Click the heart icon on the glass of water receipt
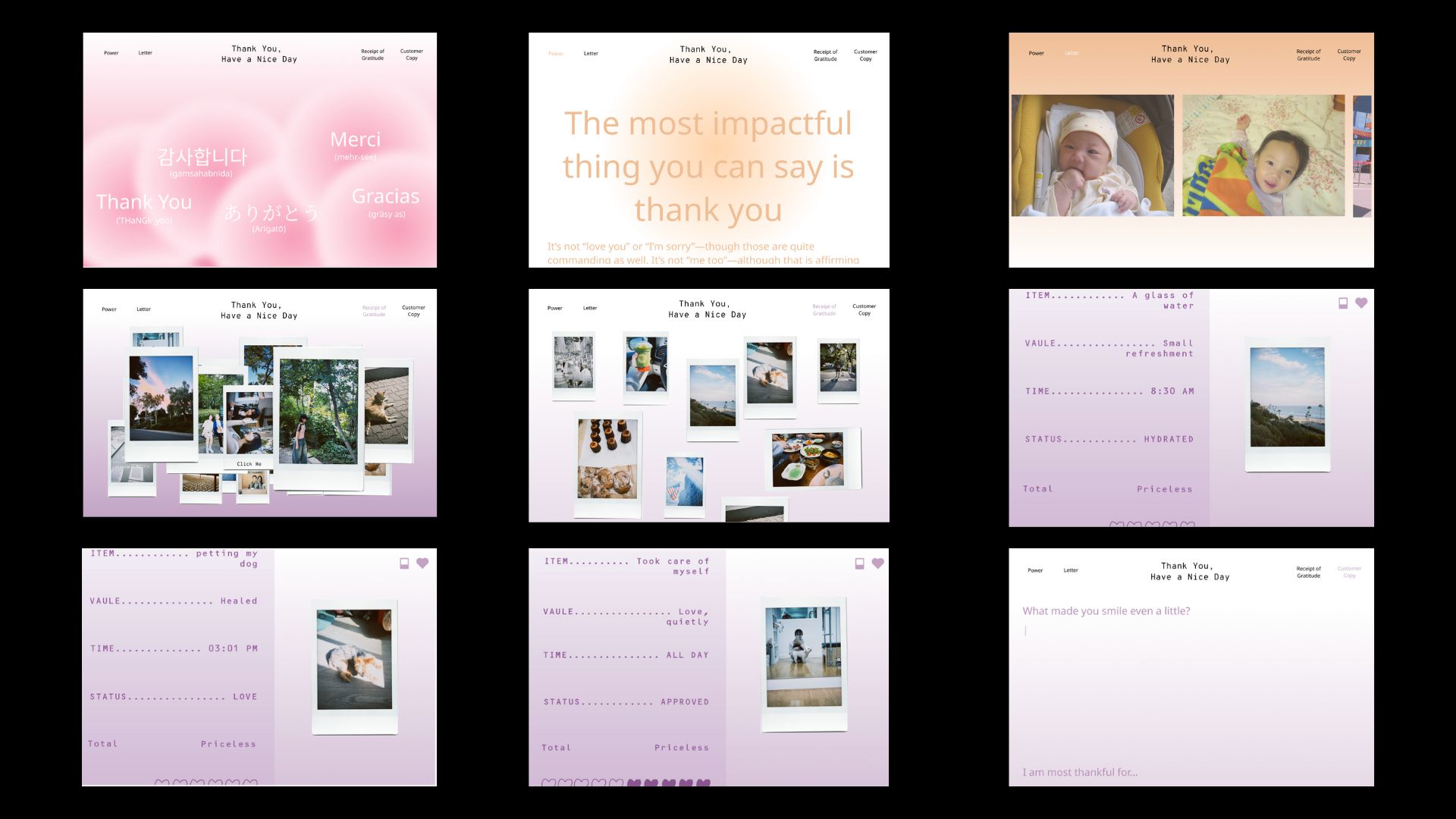The image size is (1456, 819). 1360,302
